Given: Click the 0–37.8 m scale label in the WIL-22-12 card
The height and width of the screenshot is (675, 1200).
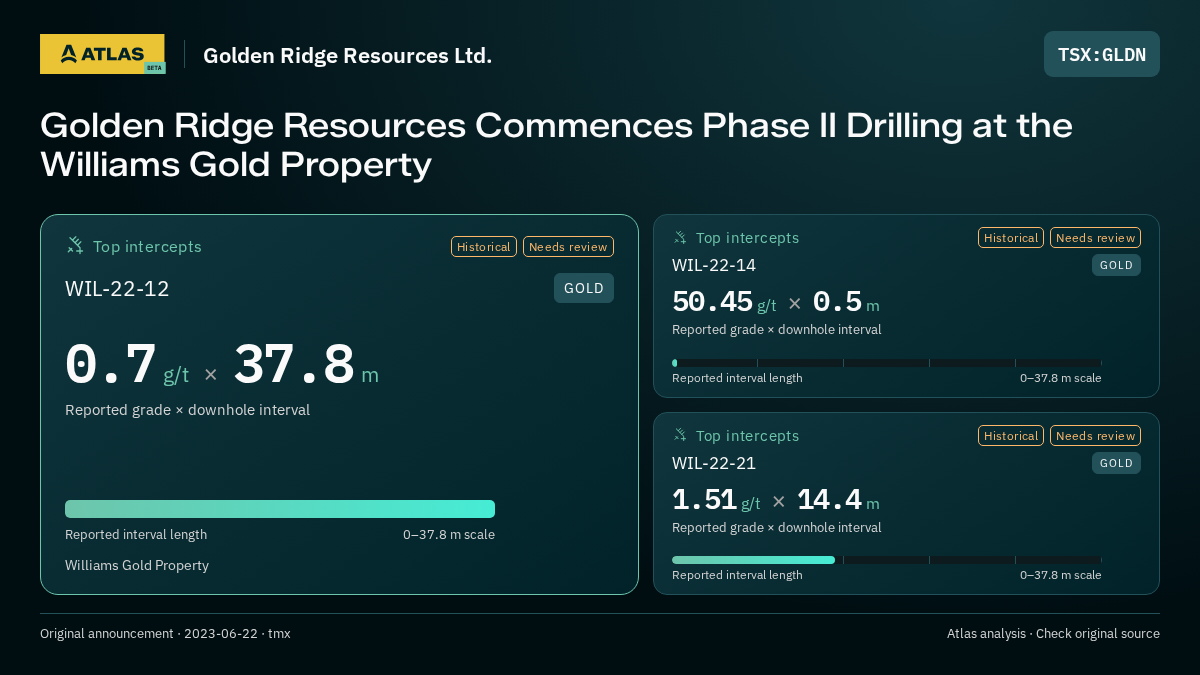Looking at the screenshot, I should coord(449,534).
